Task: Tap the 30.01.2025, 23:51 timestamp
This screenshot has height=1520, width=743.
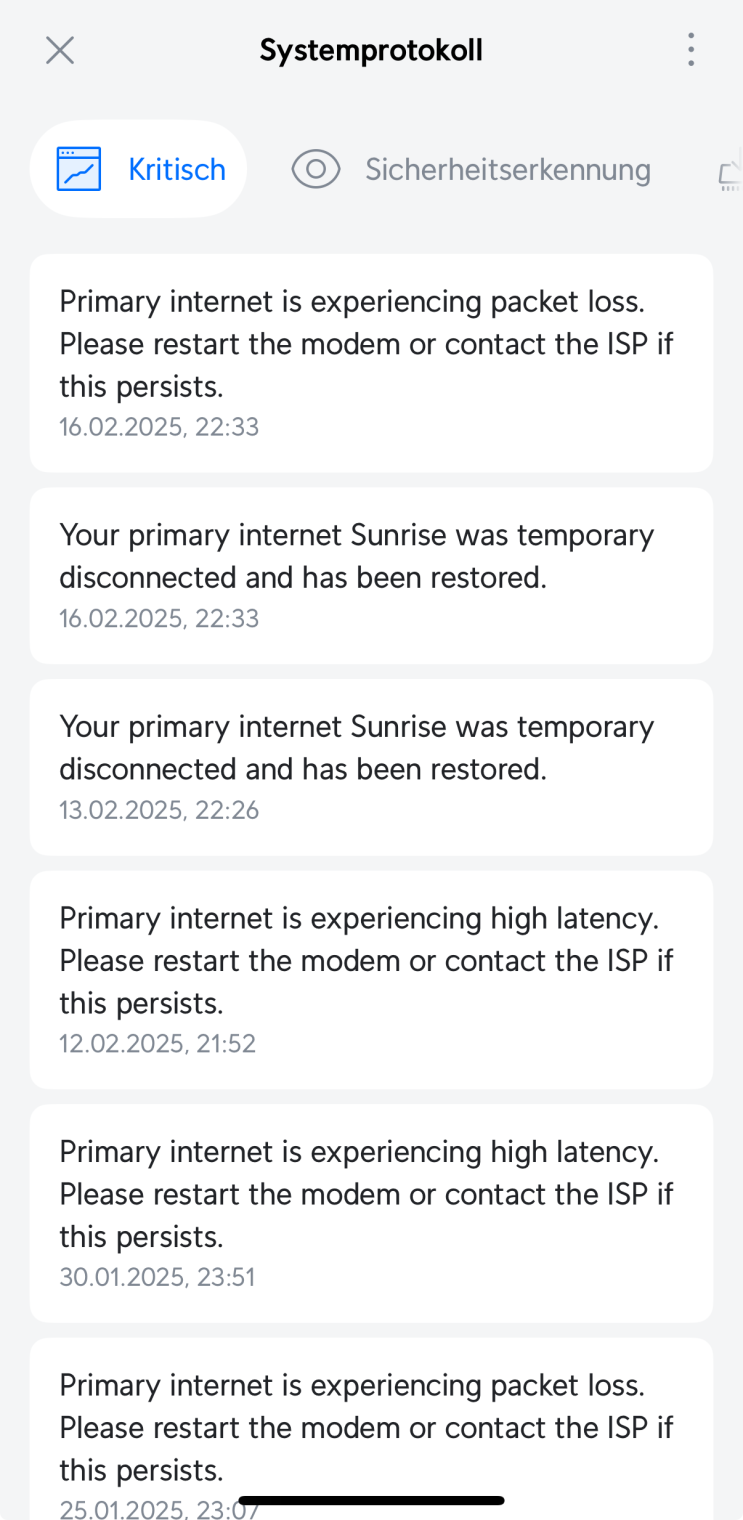Action: click(x=157, y=1277)
